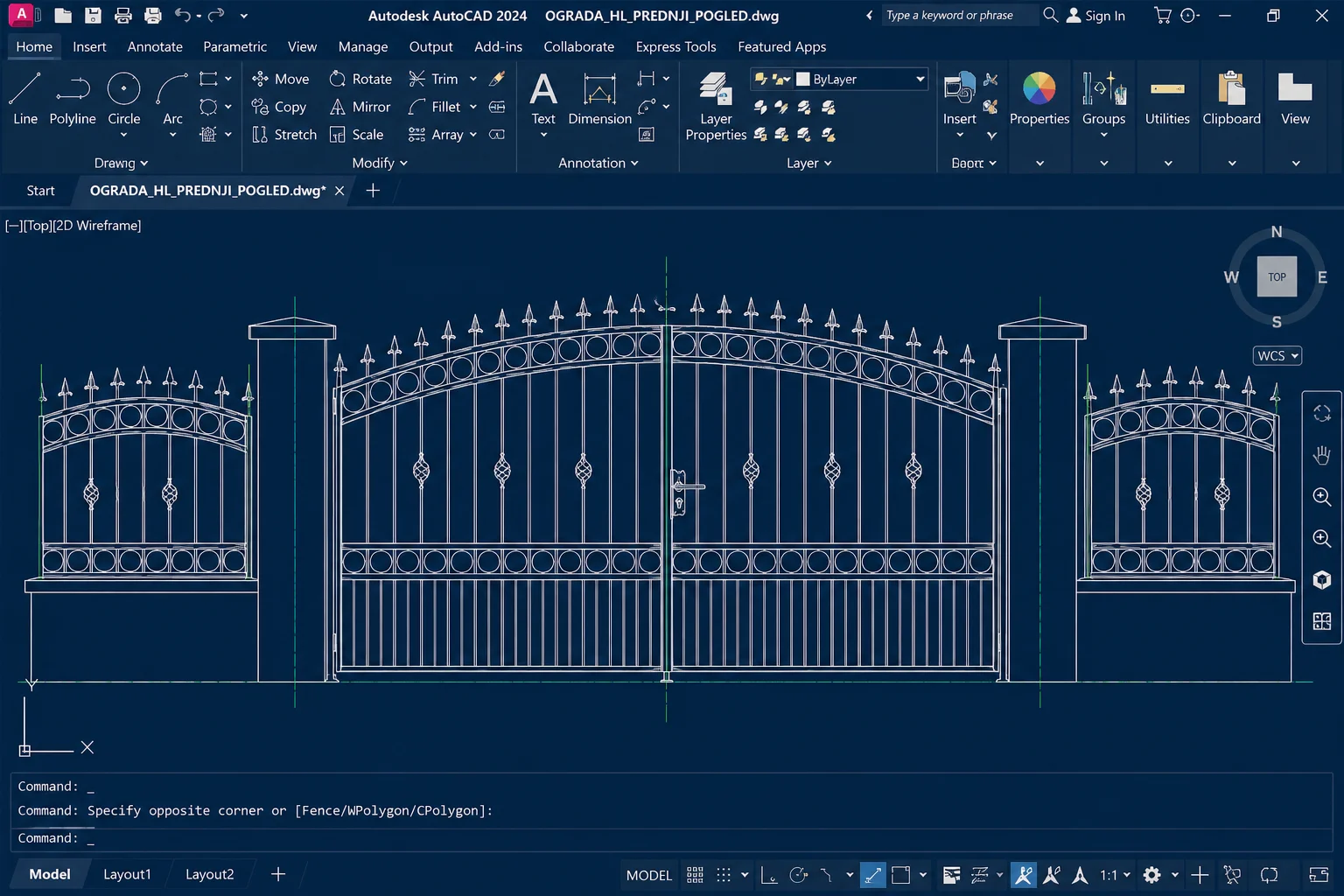Select the Text annotation tool
This screenshot has height=896, width=1344.
pos(543,98)
